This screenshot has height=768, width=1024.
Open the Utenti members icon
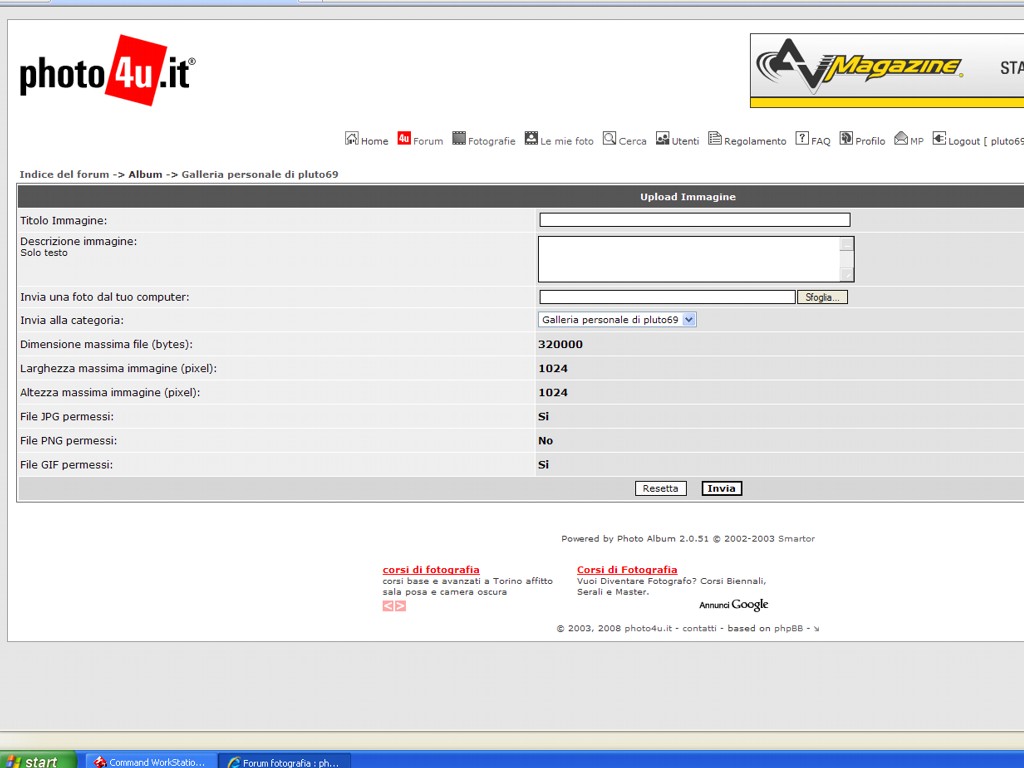[x=662, y=139]
